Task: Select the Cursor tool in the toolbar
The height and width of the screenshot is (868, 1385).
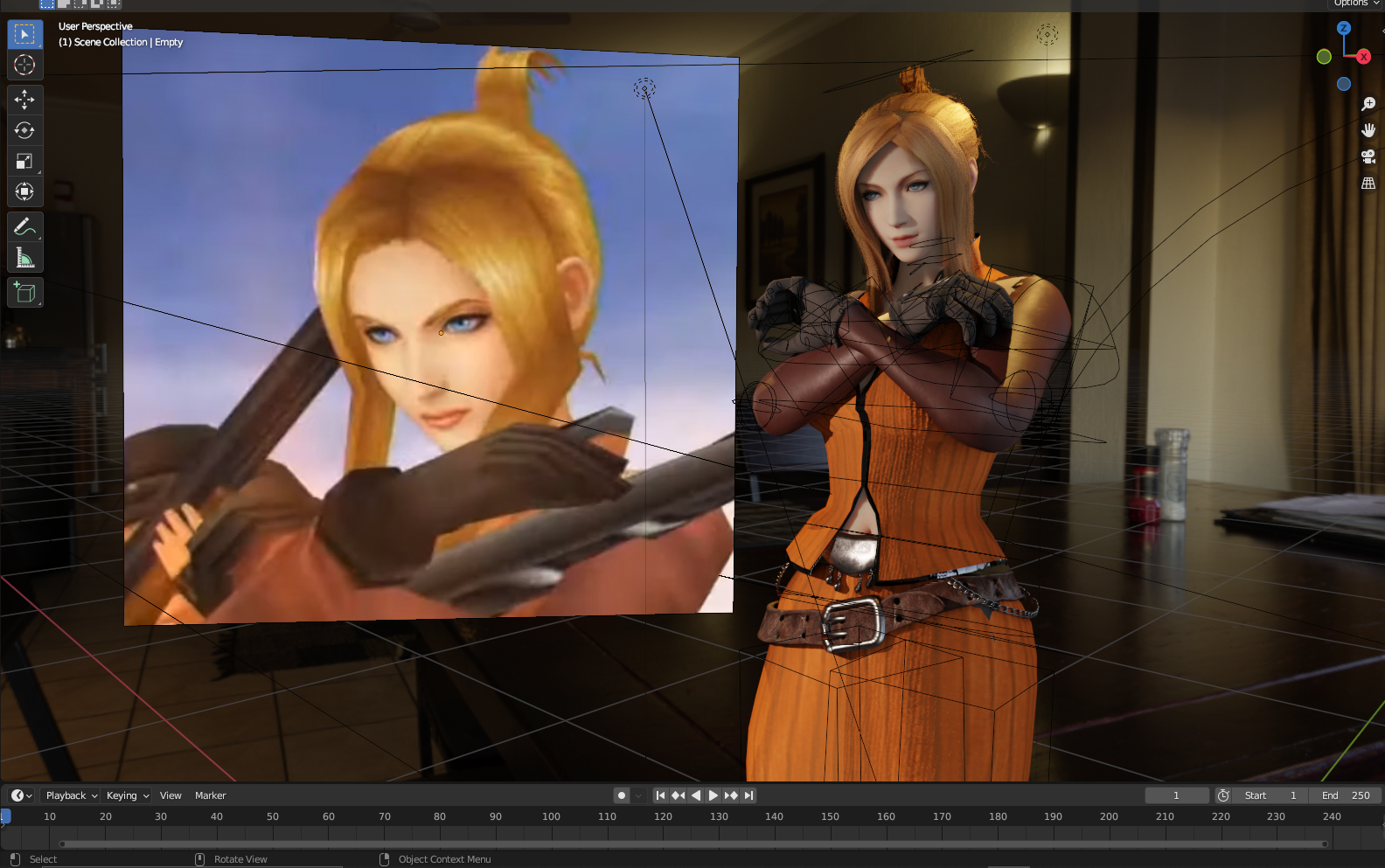Action: [24, 65]
